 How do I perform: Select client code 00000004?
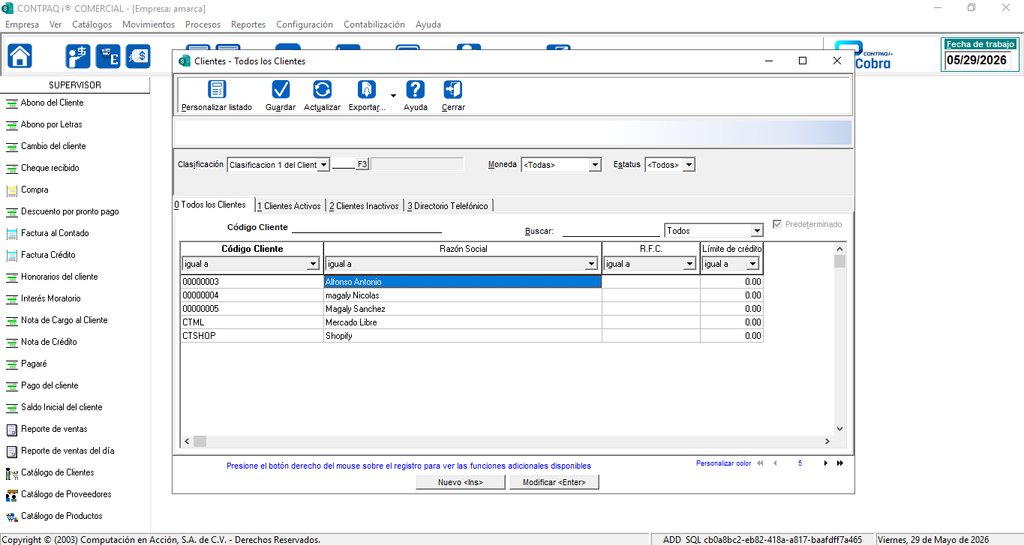[200, 295]
